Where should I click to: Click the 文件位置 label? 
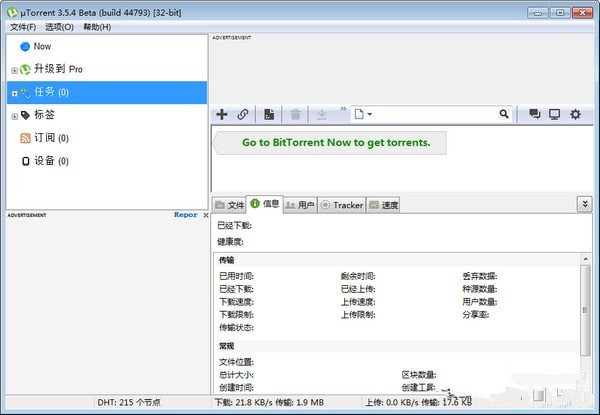(x=236, y=362)
